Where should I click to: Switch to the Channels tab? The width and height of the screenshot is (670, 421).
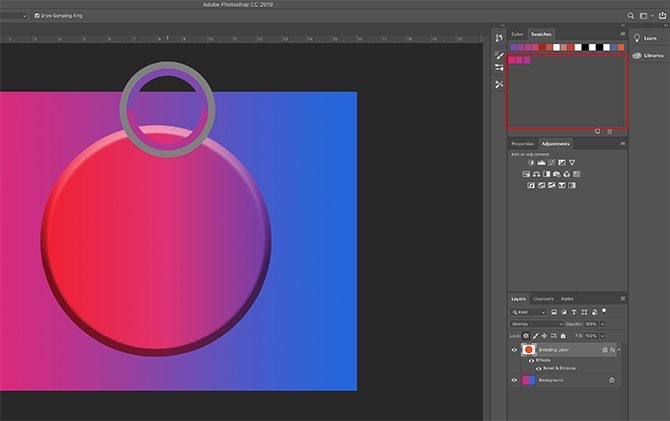pyautogui.click(x=543, y=299)
